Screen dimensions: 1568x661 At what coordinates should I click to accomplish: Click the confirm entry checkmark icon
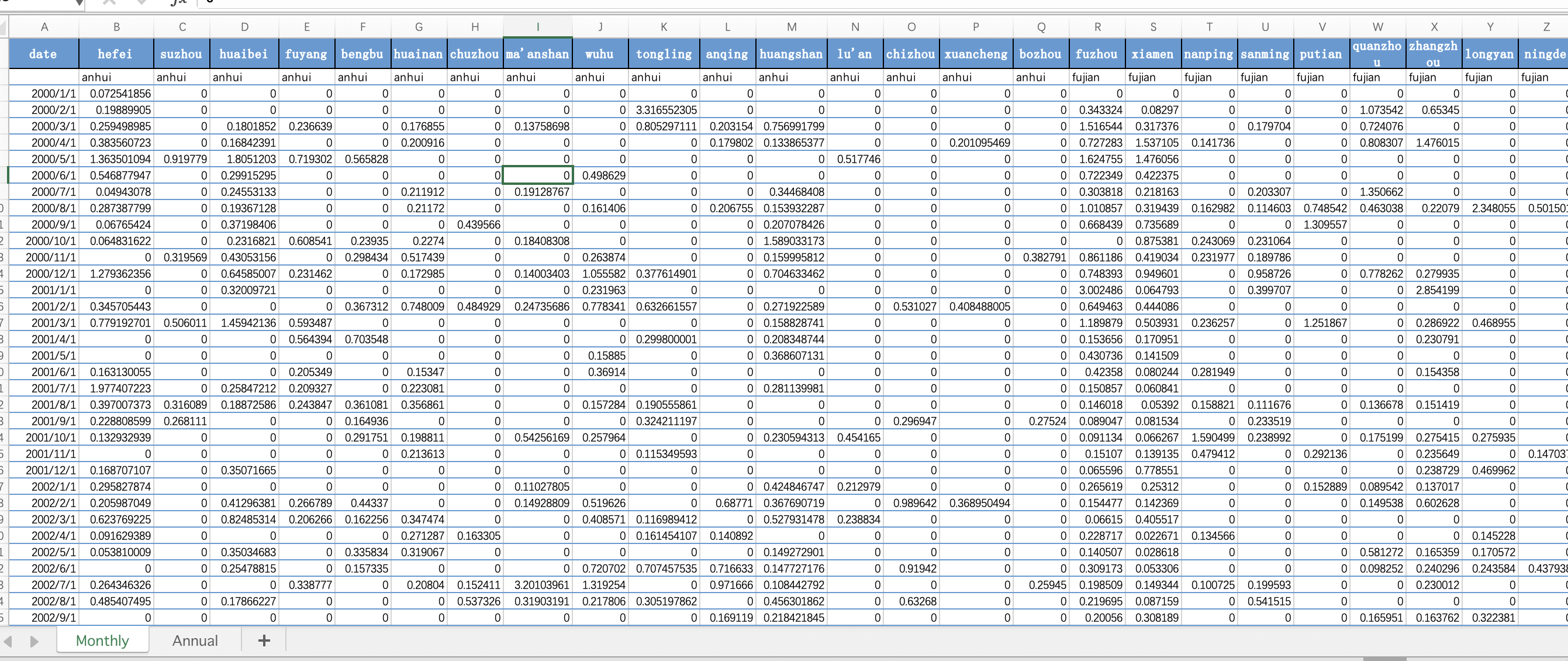141,2
